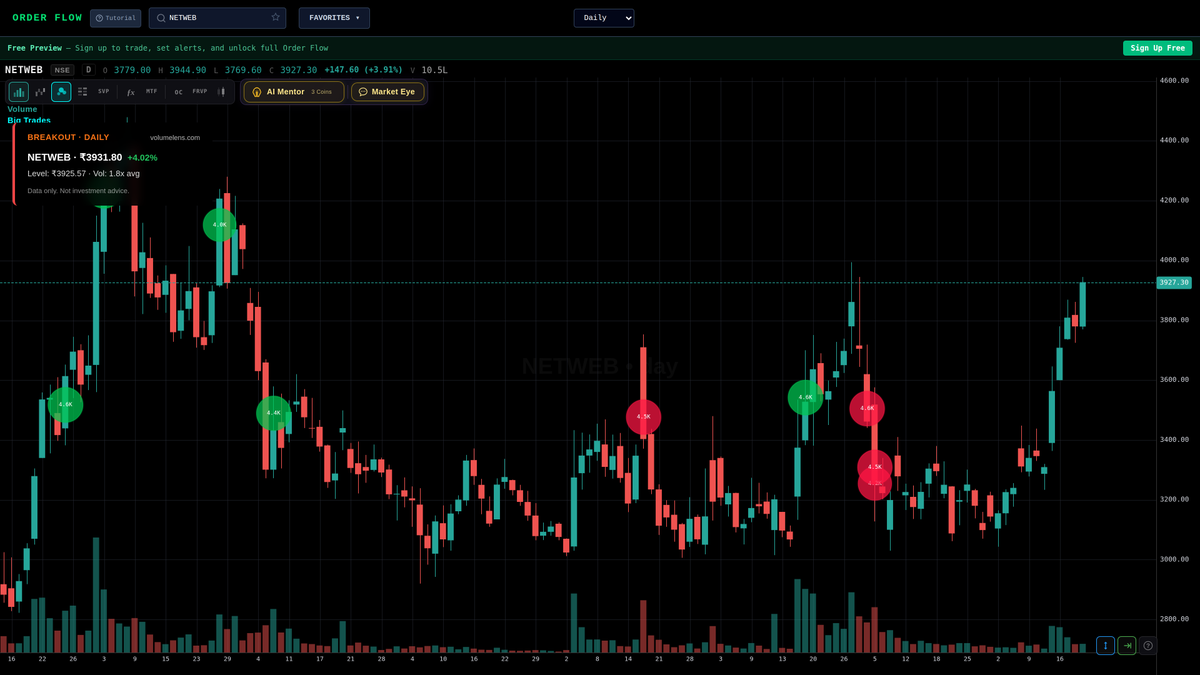The width and height of the screenshot is (1200, 675).
Task: Click the NSE exchange badge
Action: click(62, 70)
